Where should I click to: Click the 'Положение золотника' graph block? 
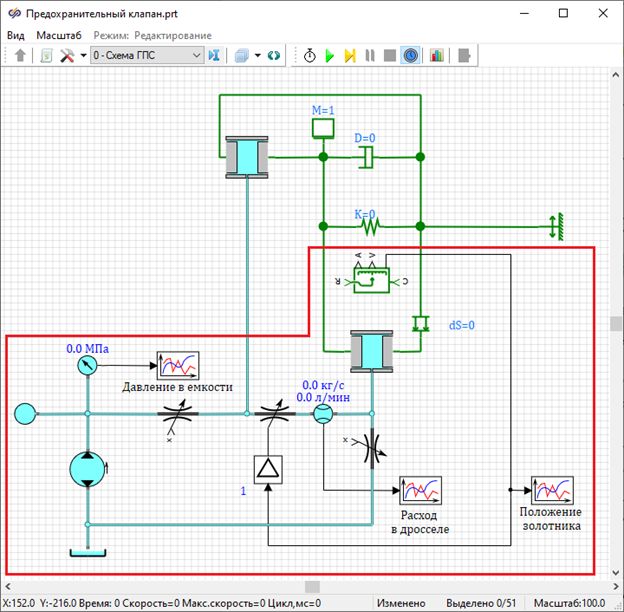(551, 491)
